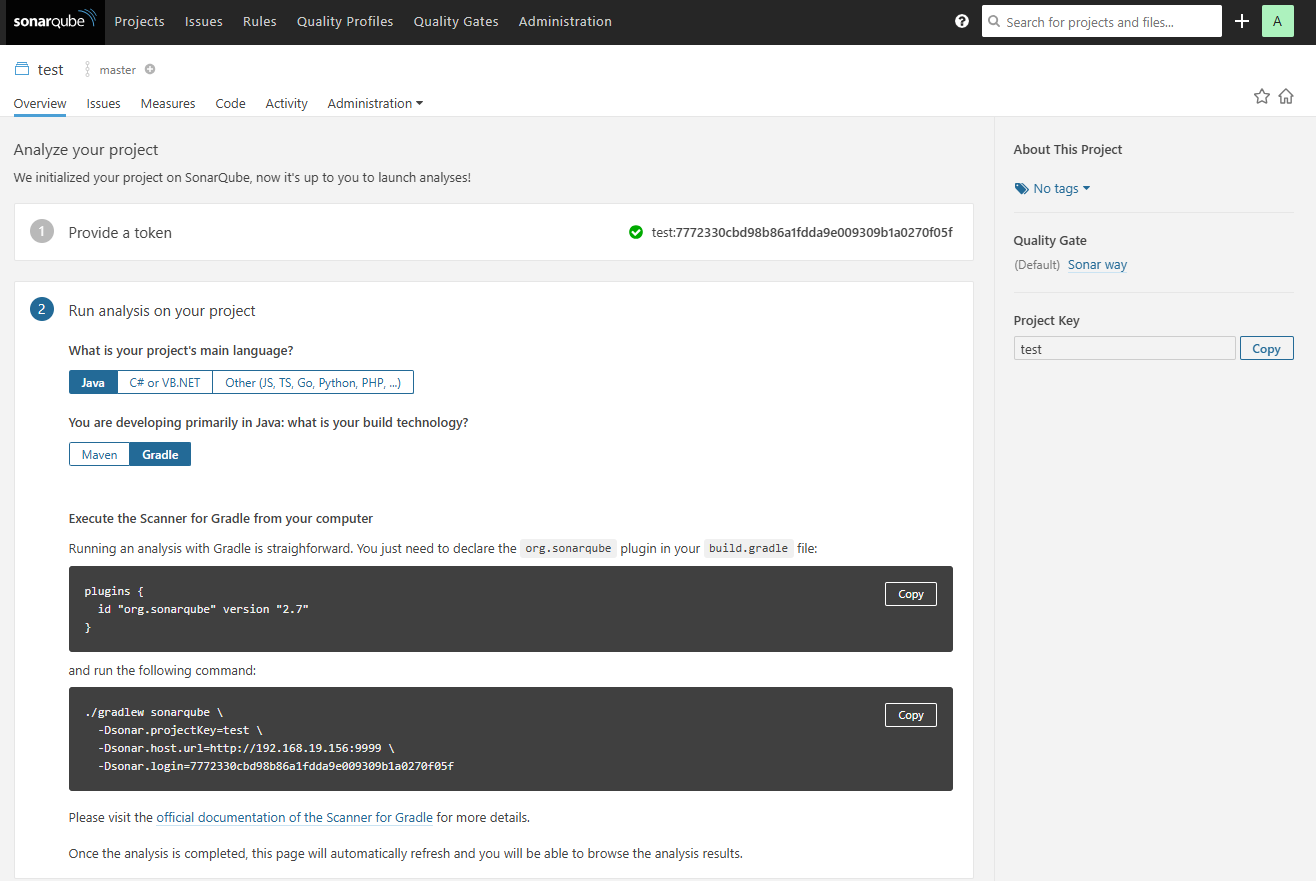Open Quality Profiles in the top navigation

[345, 21]
